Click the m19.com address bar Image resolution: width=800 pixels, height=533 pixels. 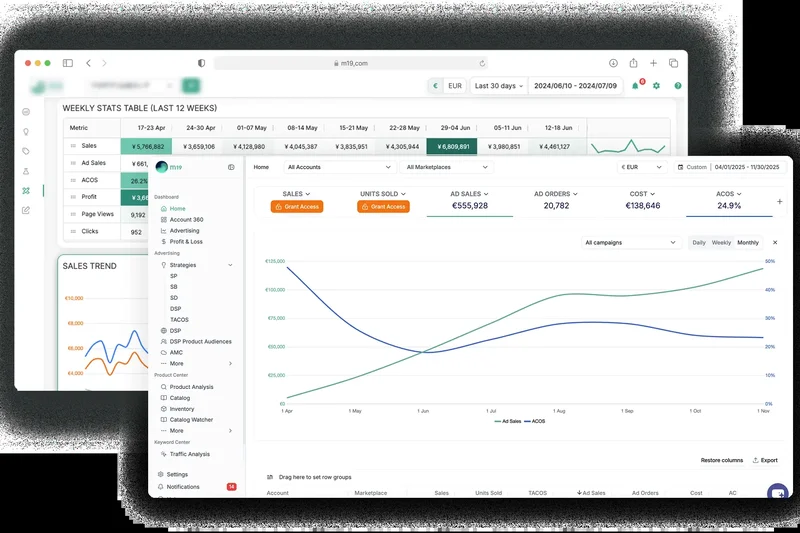(x=351, y=63)
